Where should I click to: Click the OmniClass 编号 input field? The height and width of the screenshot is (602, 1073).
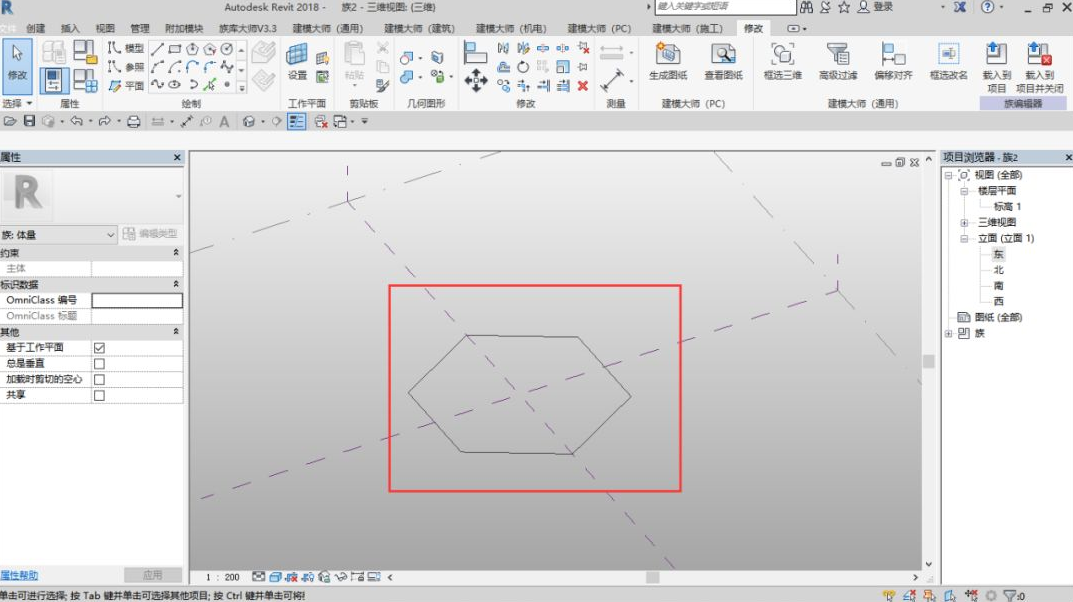click(137, 300)
